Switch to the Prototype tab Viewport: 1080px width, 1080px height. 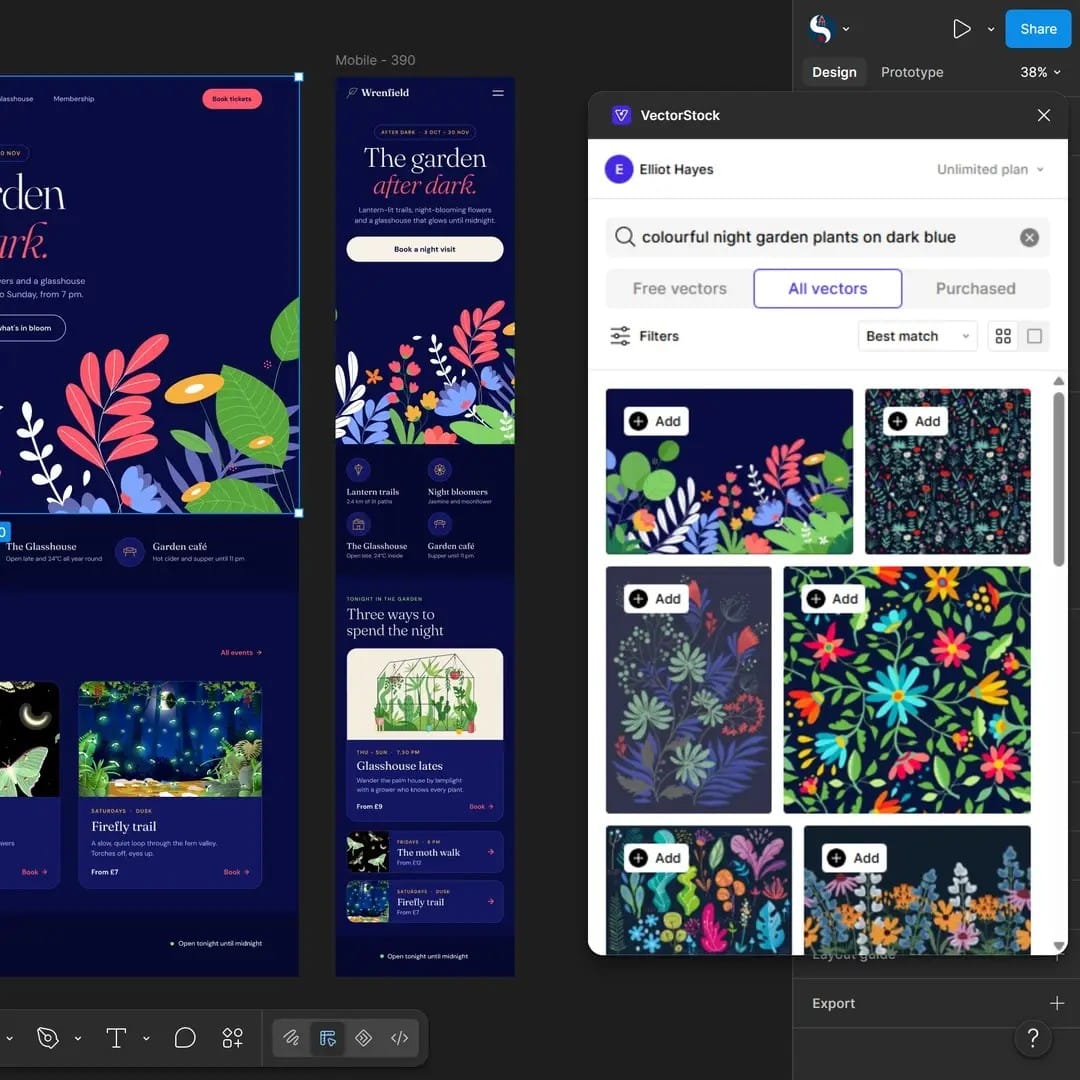[911, 72]
